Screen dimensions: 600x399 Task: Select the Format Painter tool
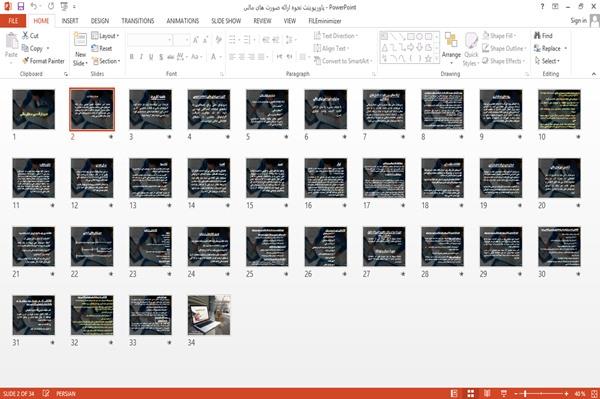(43, 61)
